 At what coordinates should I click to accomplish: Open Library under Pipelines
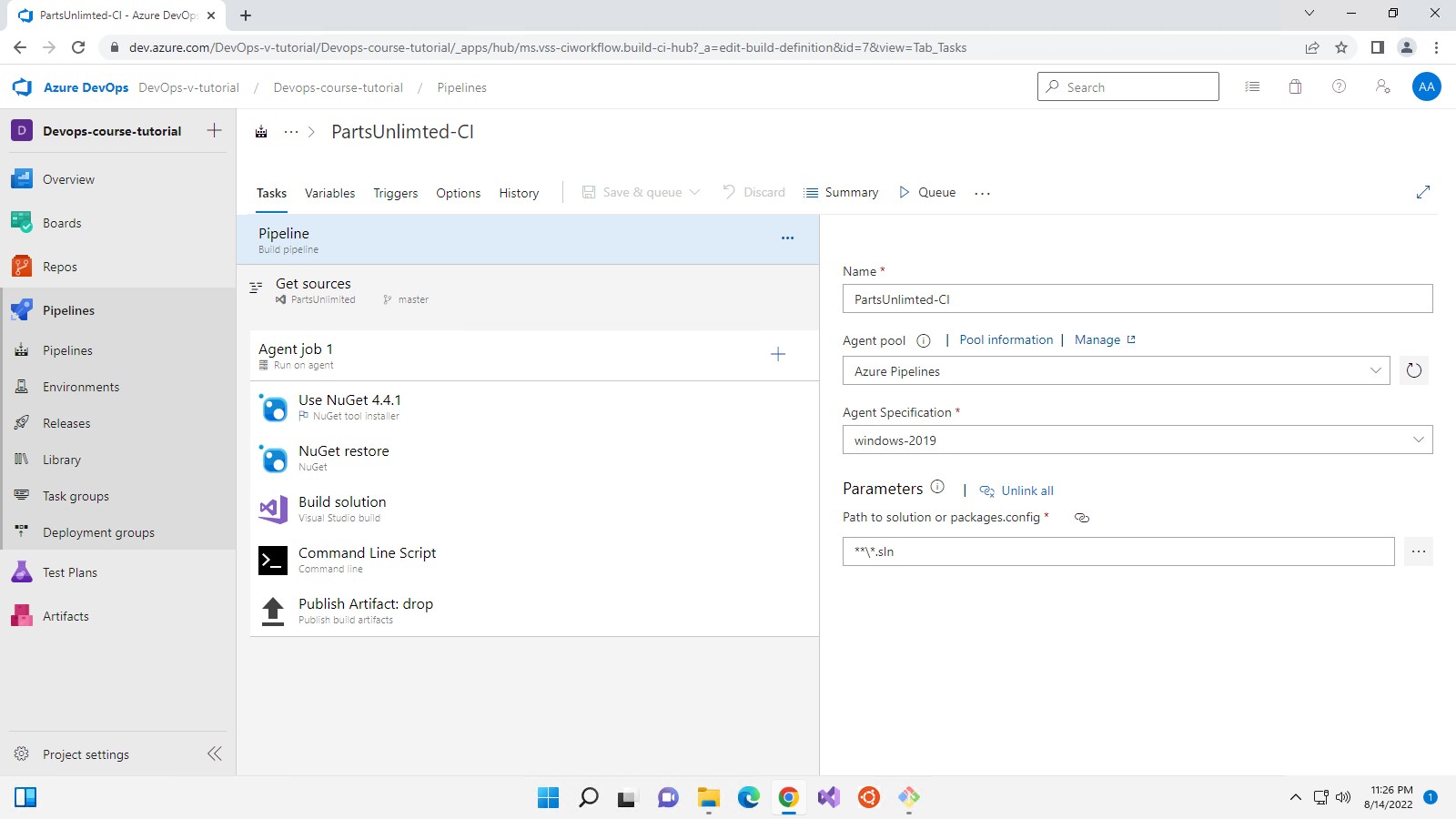[x=118, y=460]
